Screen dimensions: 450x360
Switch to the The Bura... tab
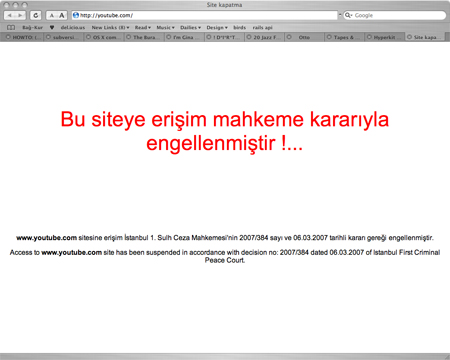[144, 37]
